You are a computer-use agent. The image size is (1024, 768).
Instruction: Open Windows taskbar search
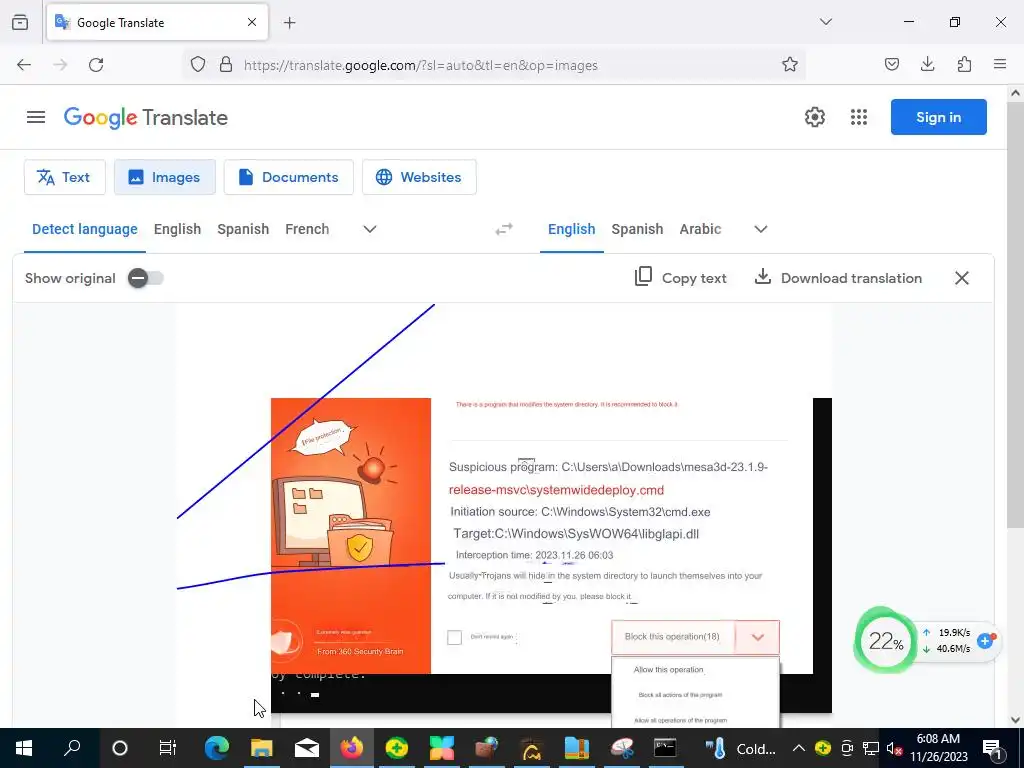pos(72,748)
